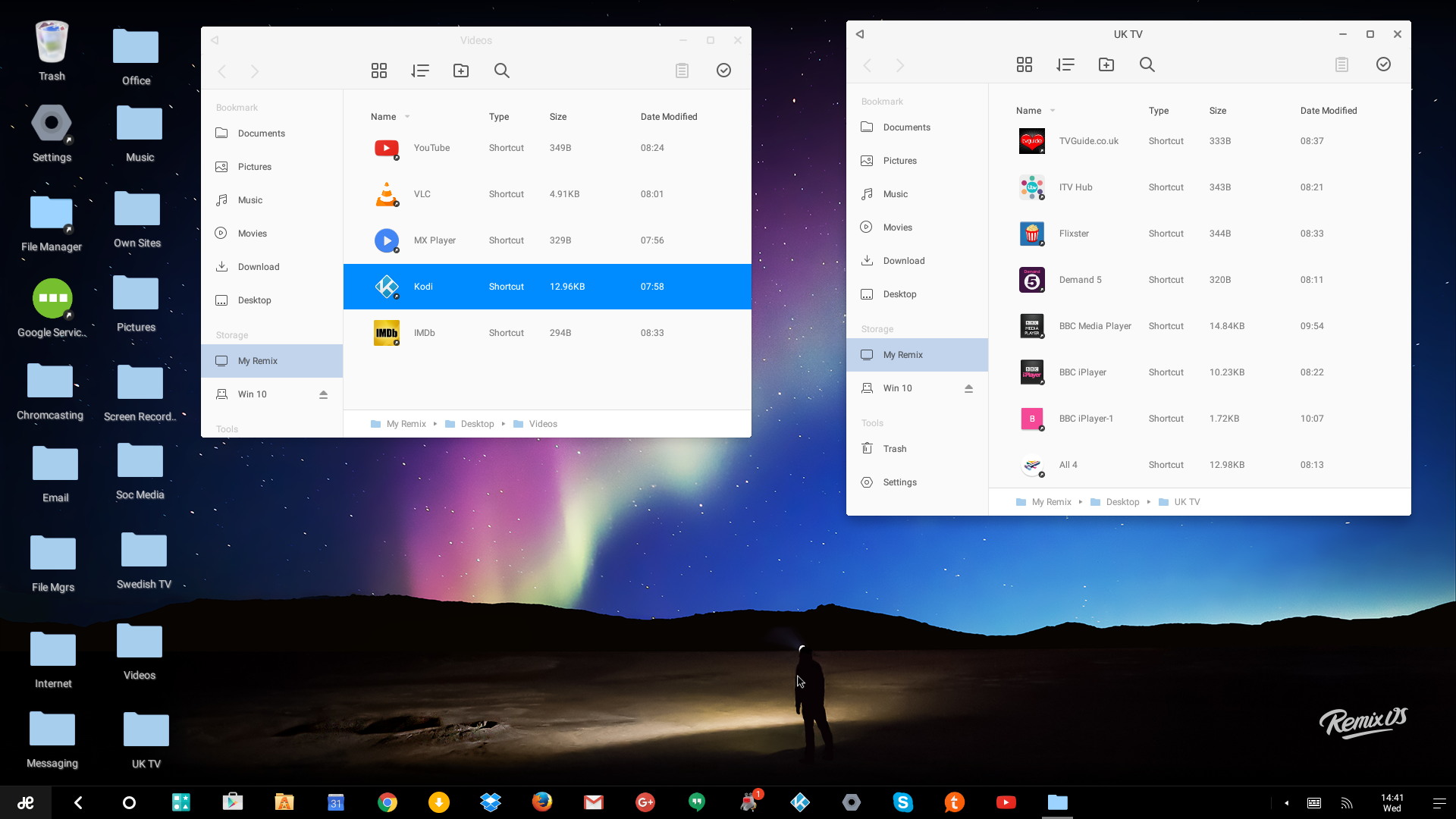Click Desktop breadcrumb in UK TV window

point(1115,502)
